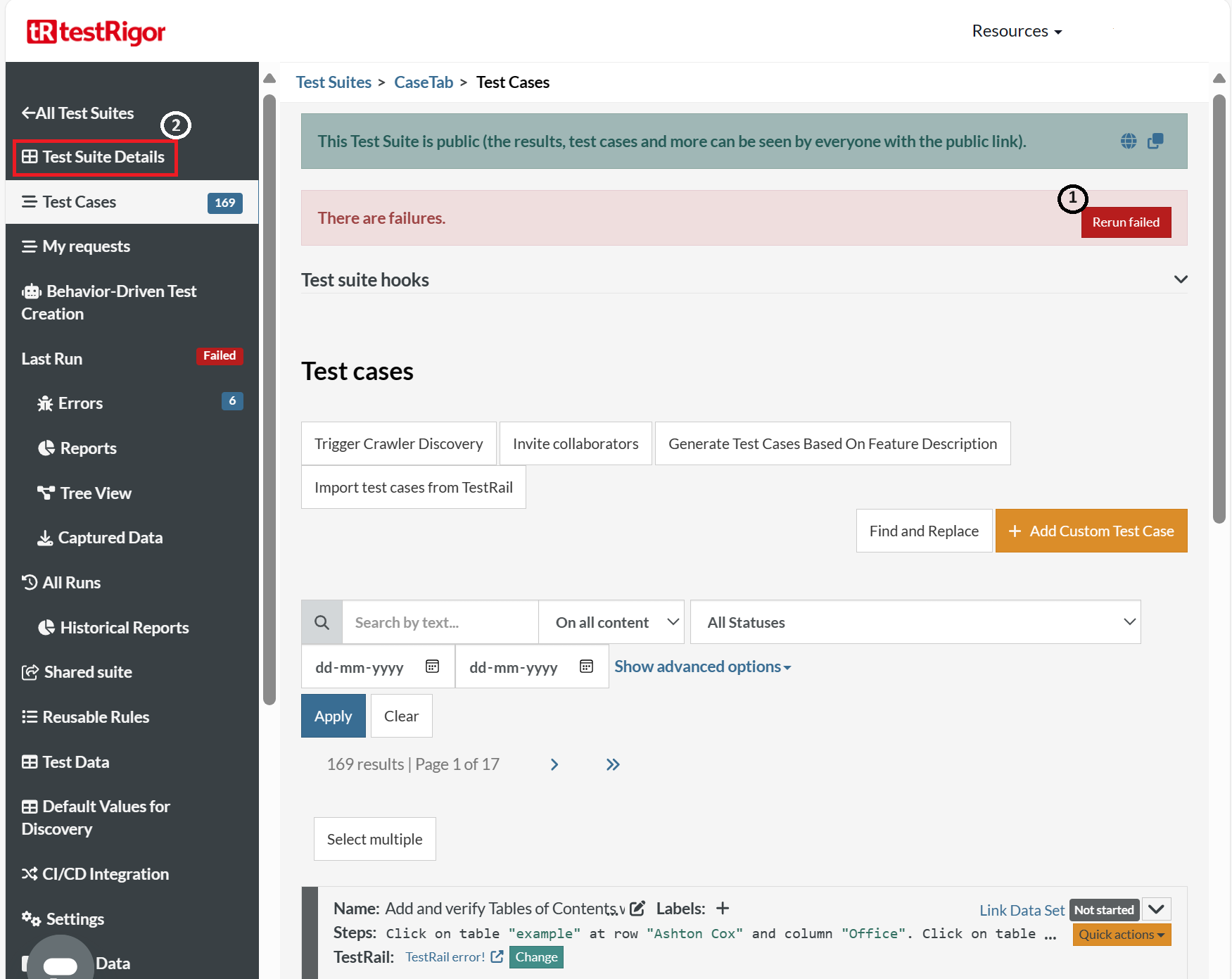
Task: Expand Show advanced options
Action: coord(702,667)
